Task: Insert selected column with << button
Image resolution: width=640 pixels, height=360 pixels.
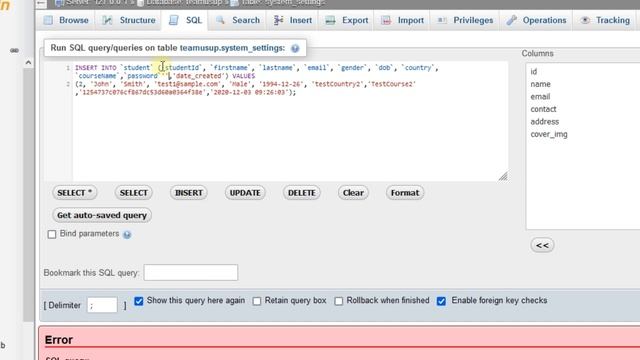Action: pos(542,245)
